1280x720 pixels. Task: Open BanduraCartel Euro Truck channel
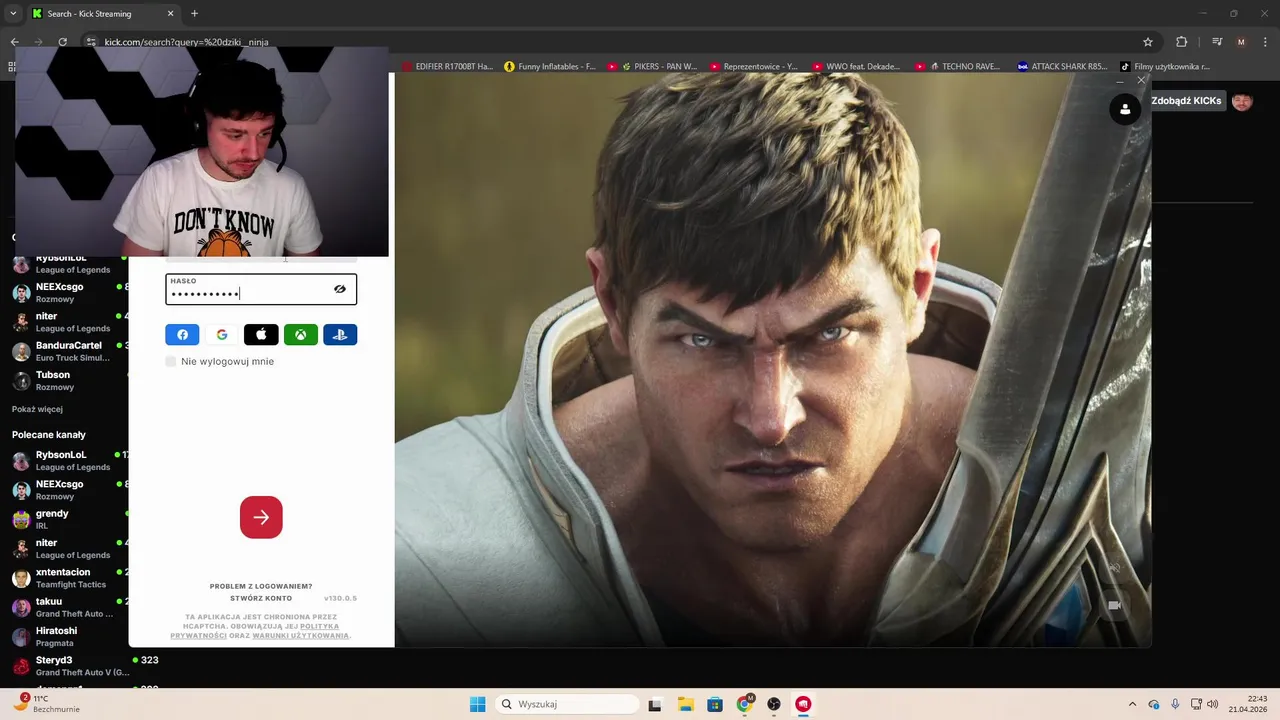70,351
